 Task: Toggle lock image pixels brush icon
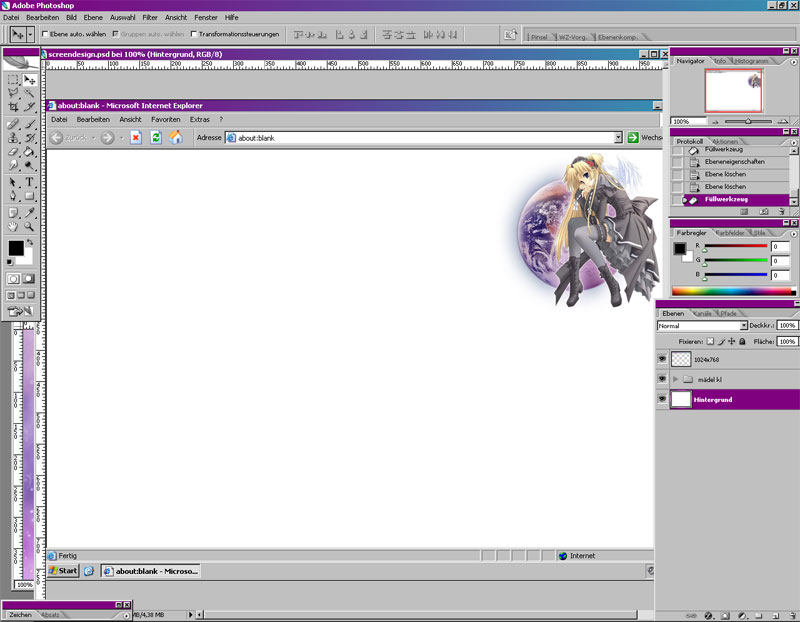(x=721, y=341)
